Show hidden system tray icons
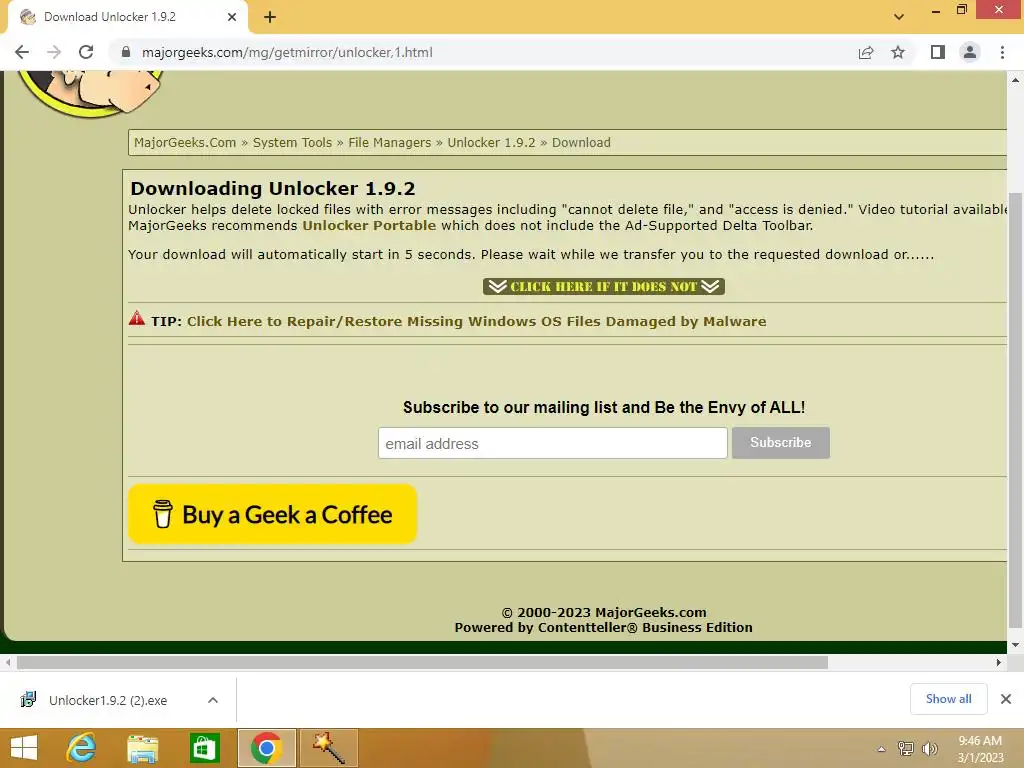 click(x=881, y=749)
